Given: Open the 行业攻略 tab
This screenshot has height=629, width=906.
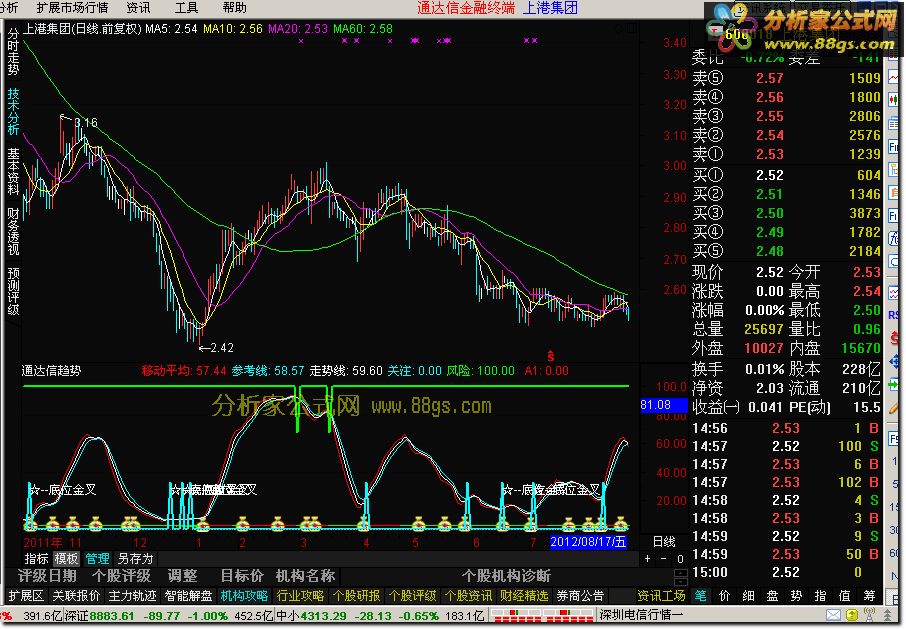Looking at the screenshot, I should tap(300, 595).
